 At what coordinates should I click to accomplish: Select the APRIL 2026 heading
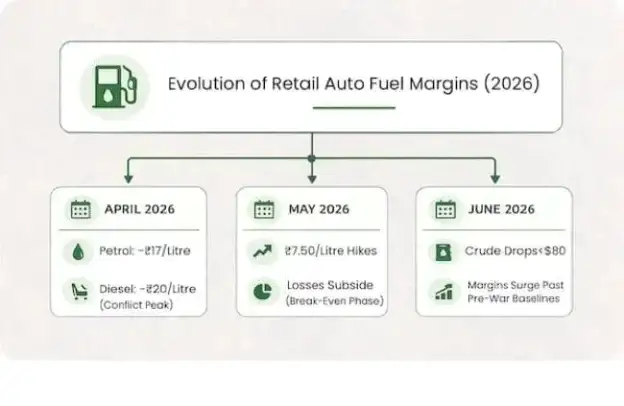(x=140, y=209)
